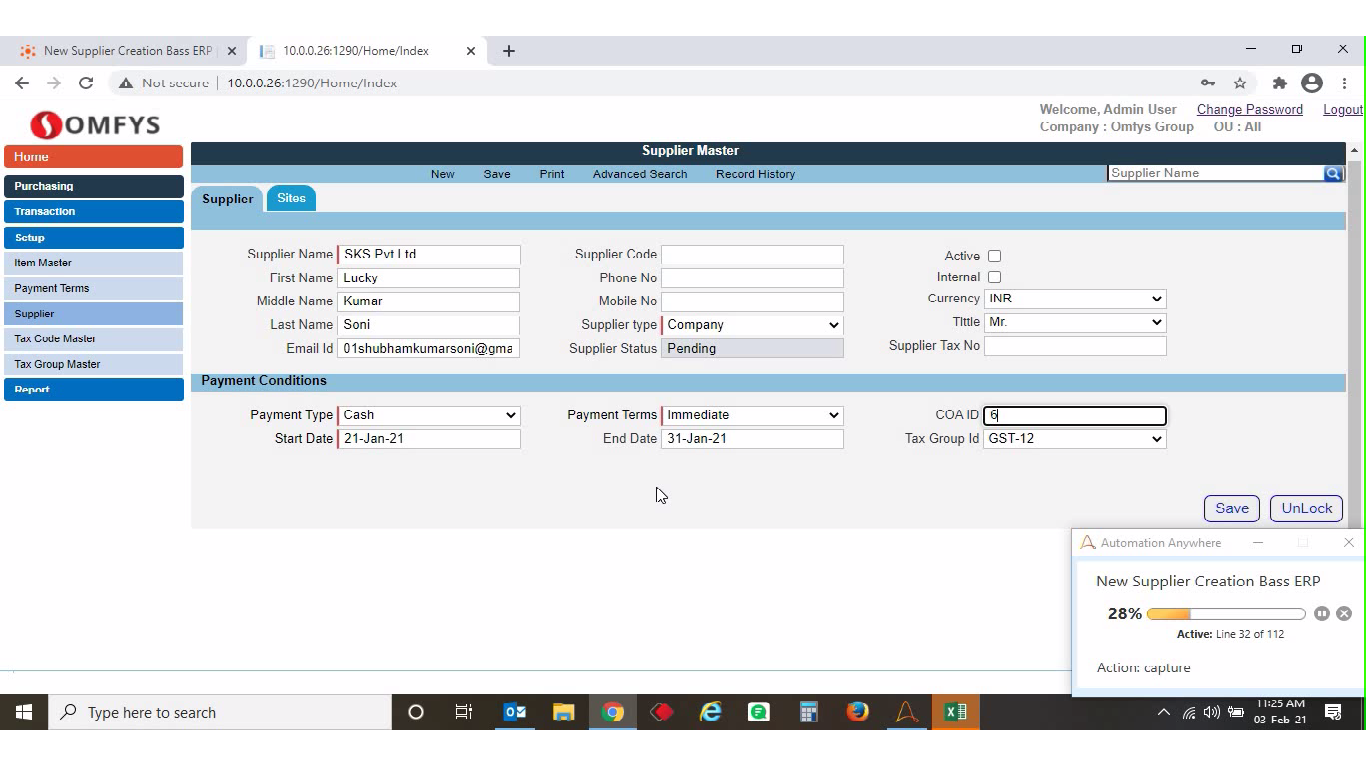Bookmark this page with the star icon
The height and width of the screenshot is (768, 1366).
1240,83
